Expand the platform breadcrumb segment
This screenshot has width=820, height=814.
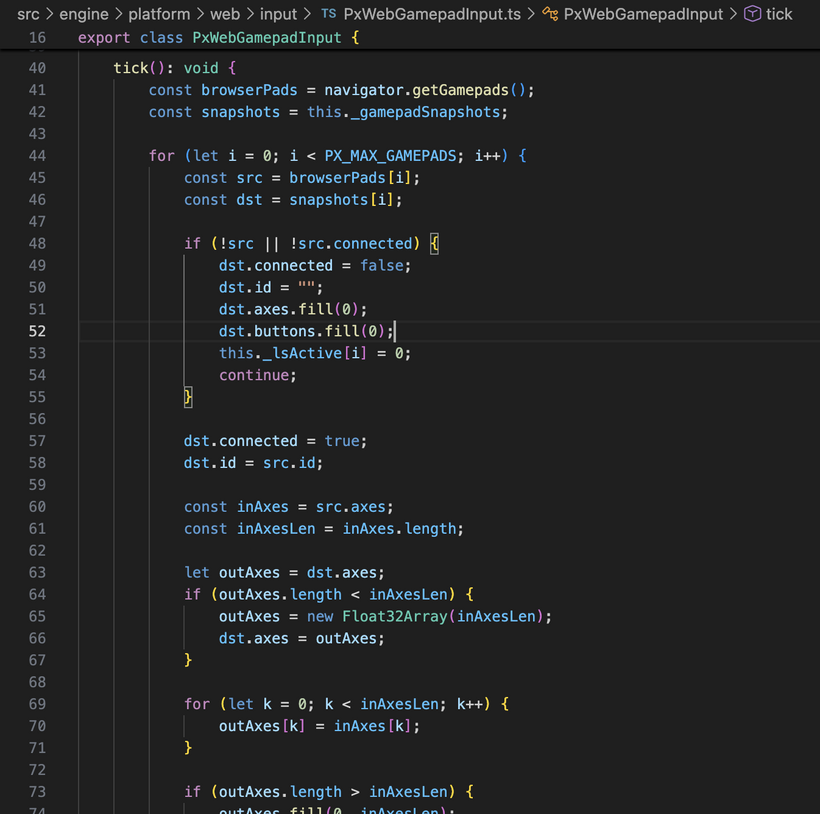pos(158,14)
